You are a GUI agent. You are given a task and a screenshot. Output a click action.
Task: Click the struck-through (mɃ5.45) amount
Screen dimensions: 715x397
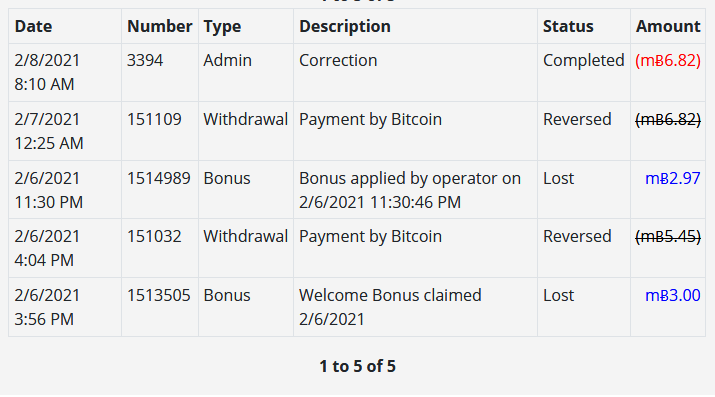pos(668,237)
